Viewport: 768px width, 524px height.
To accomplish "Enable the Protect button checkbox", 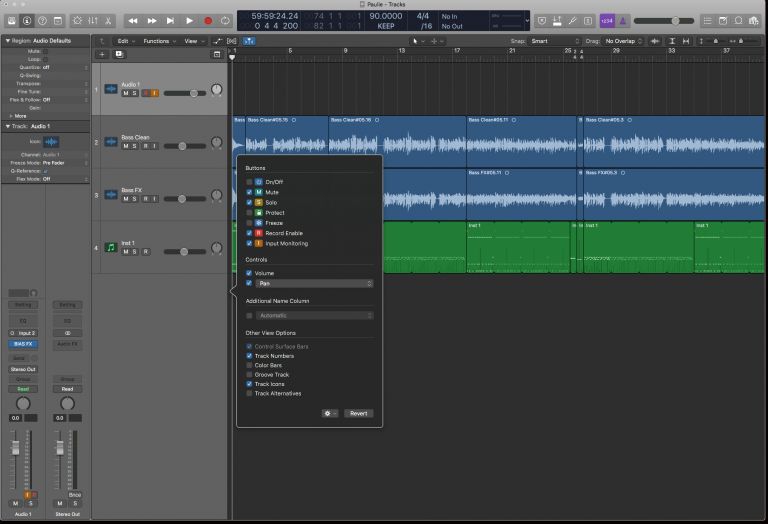I will 249,213.
